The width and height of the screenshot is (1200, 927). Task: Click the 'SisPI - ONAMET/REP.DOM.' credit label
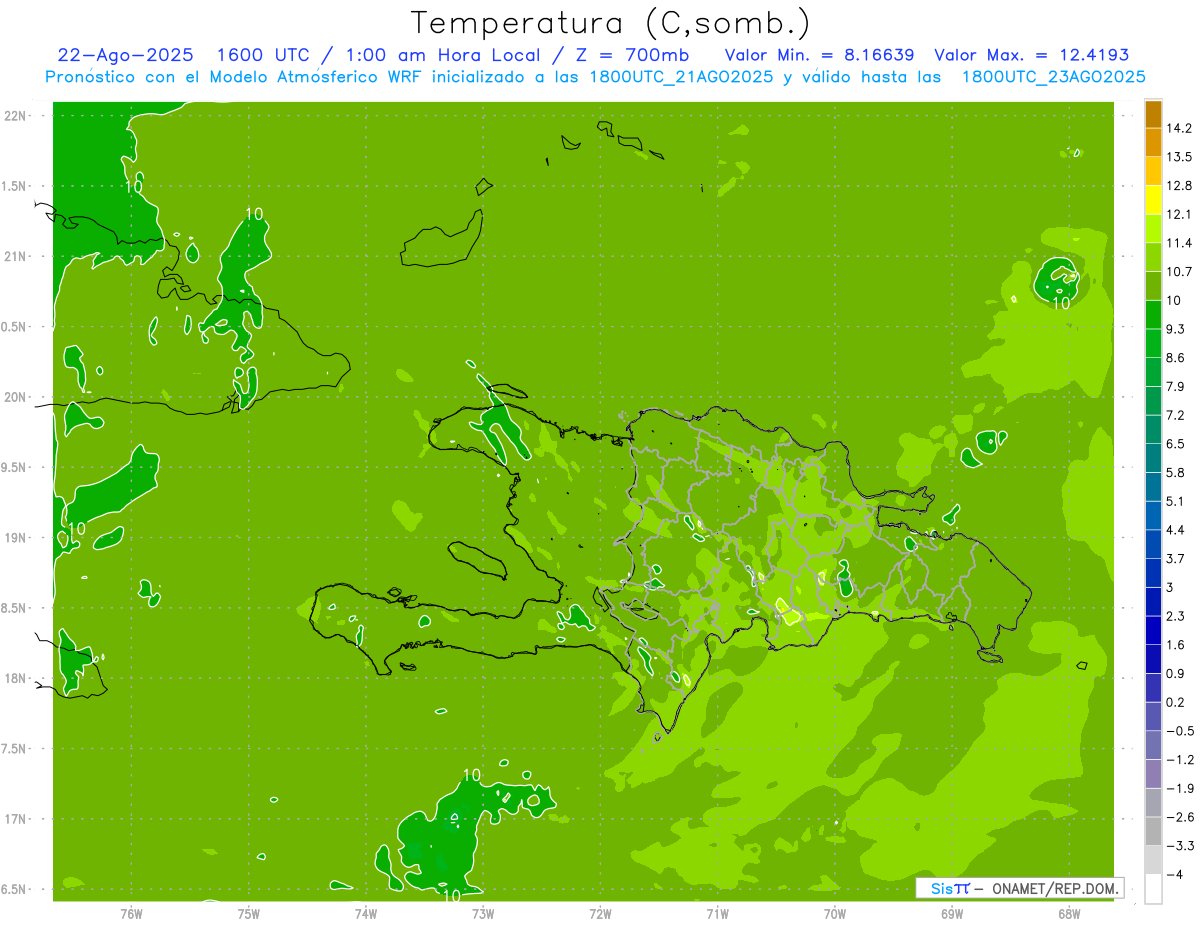click(x=1019, y=888)
